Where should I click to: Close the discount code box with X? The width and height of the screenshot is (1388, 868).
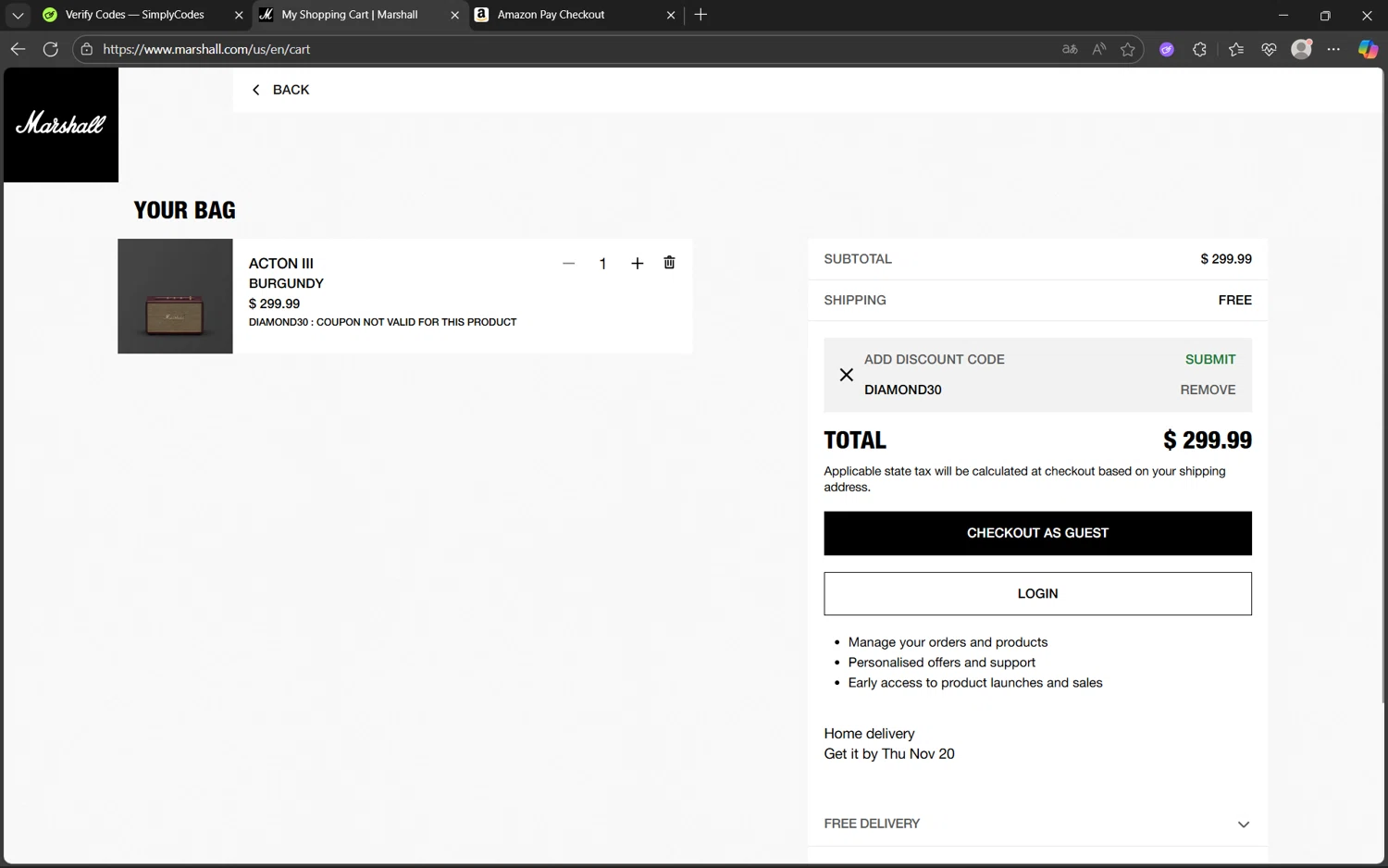coord(846,375)
